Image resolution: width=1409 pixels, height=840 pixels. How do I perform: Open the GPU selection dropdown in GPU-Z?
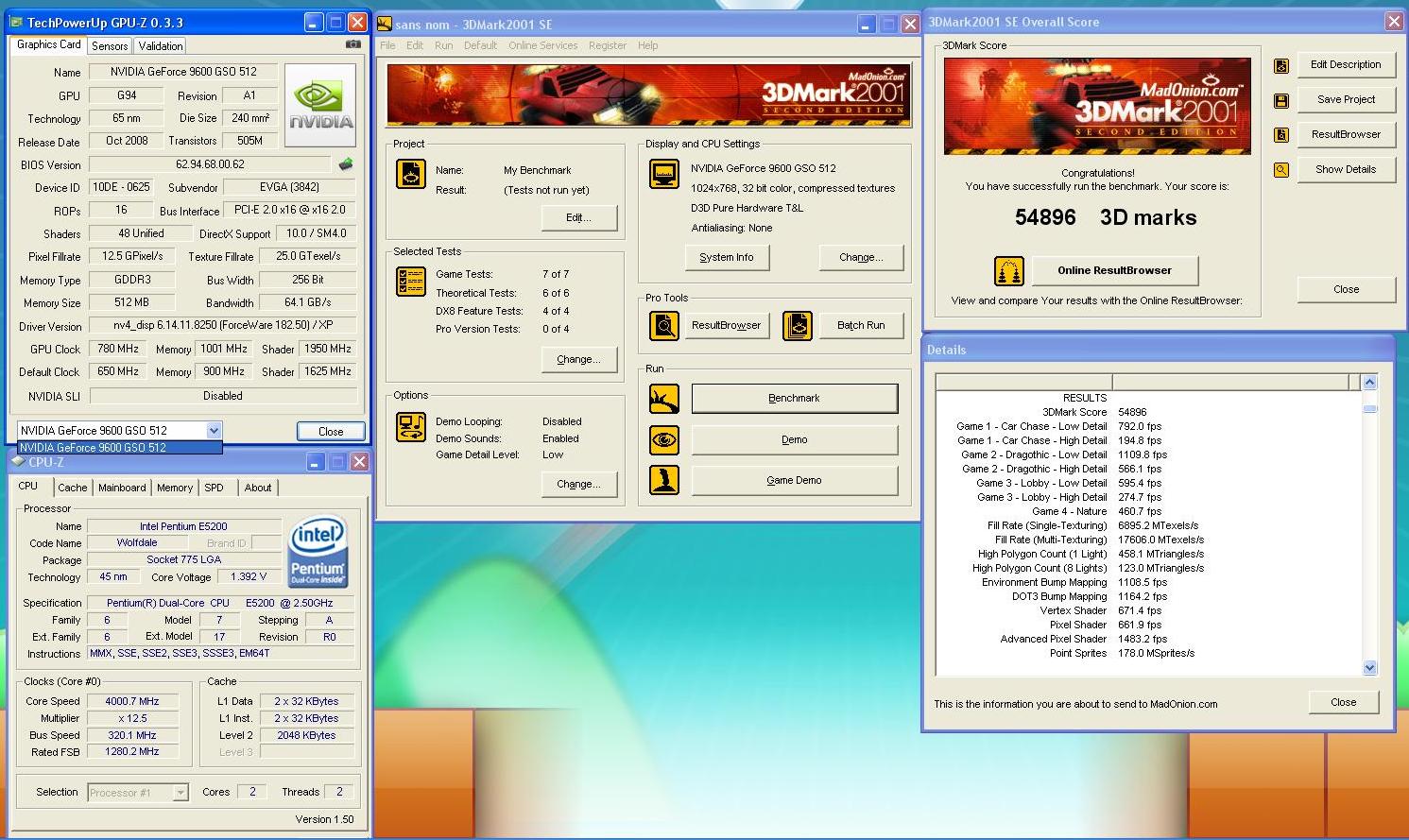click(x=214, y=430)
